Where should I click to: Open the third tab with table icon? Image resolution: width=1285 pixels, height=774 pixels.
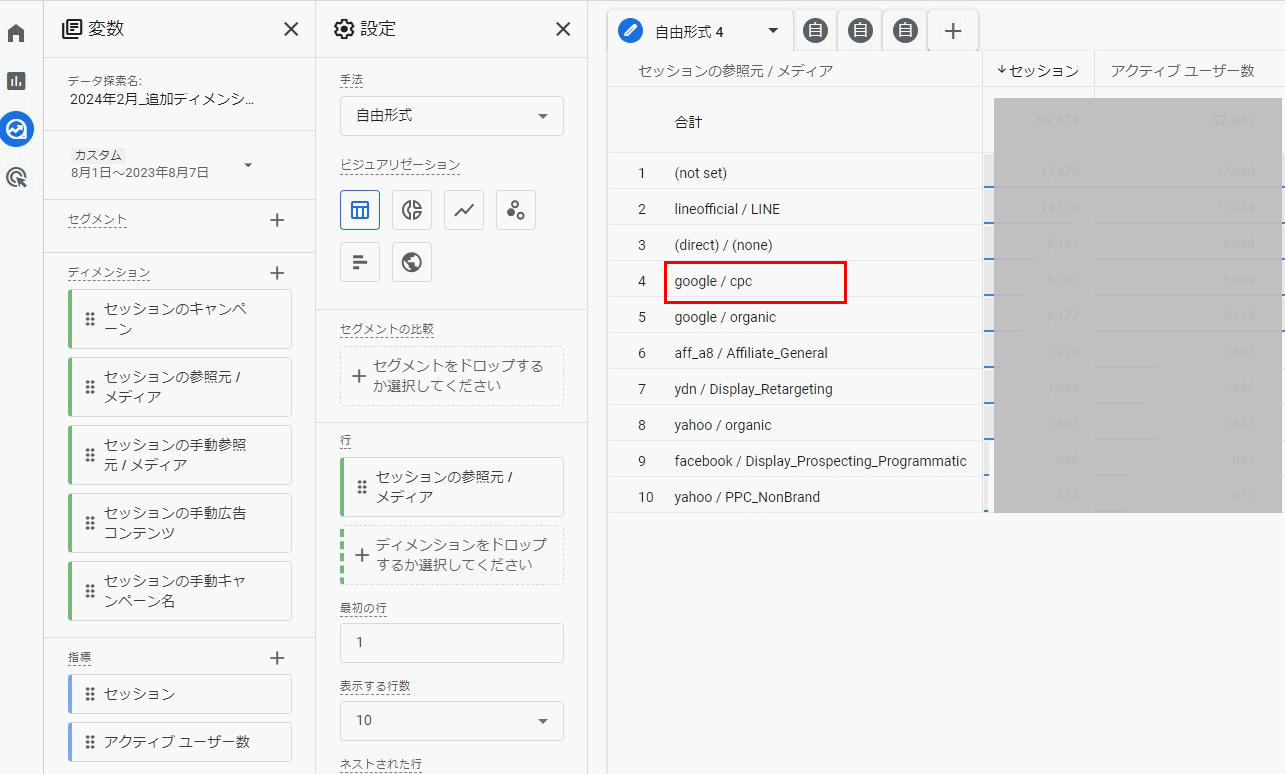[x=860, y=31]
